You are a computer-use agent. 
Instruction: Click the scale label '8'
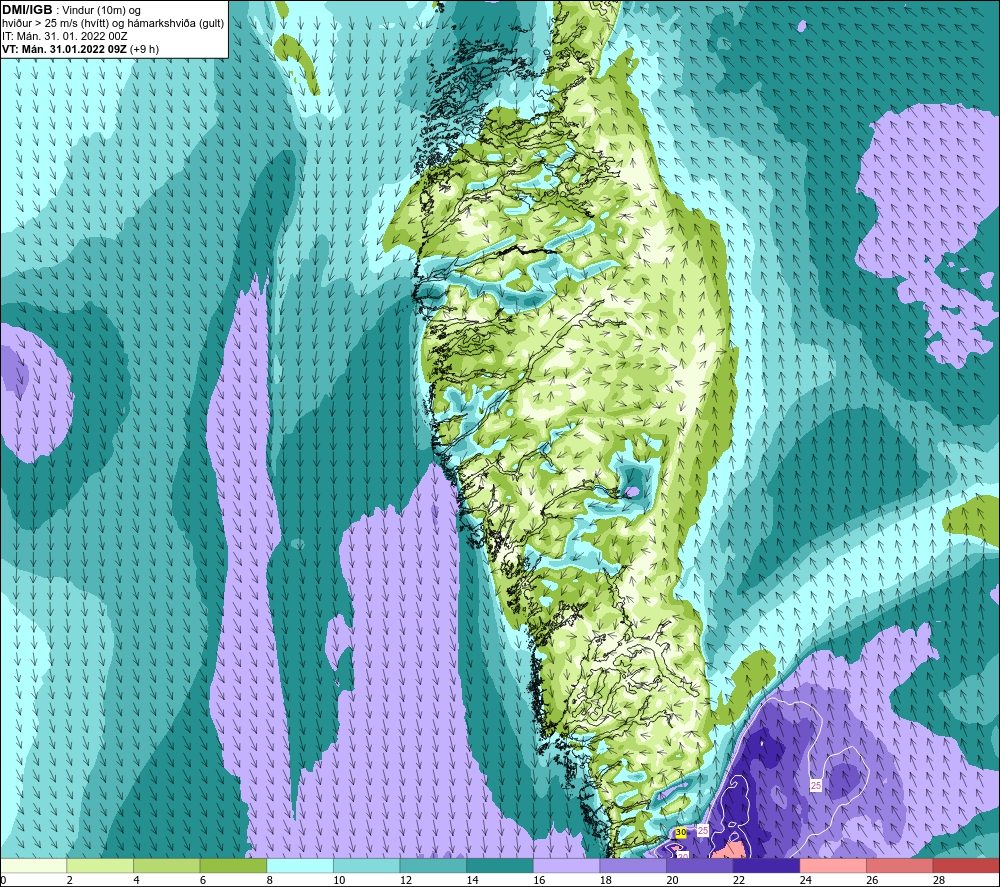click(269, 881)
